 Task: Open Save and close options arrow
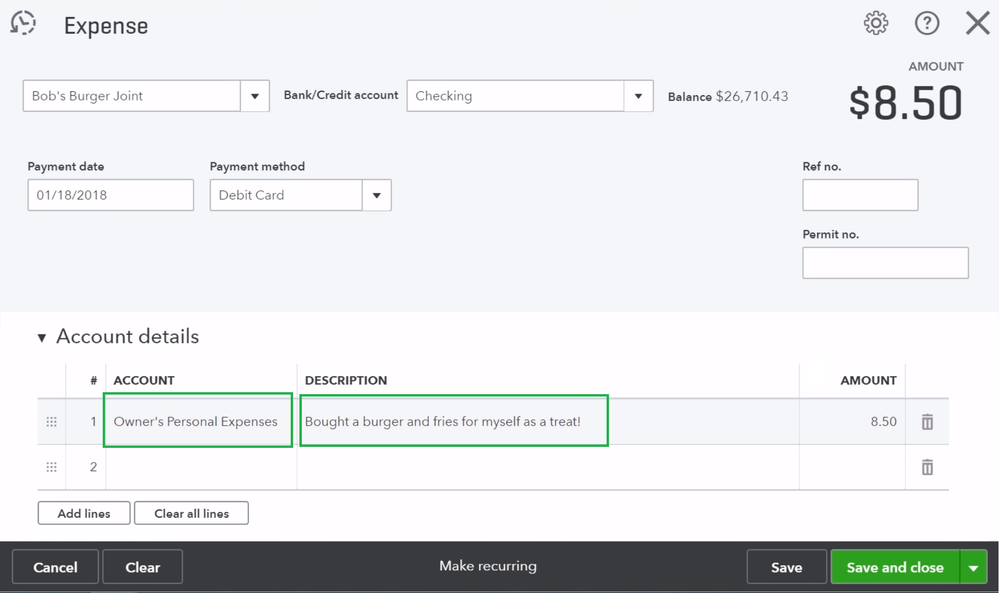[x=973, y=567]
